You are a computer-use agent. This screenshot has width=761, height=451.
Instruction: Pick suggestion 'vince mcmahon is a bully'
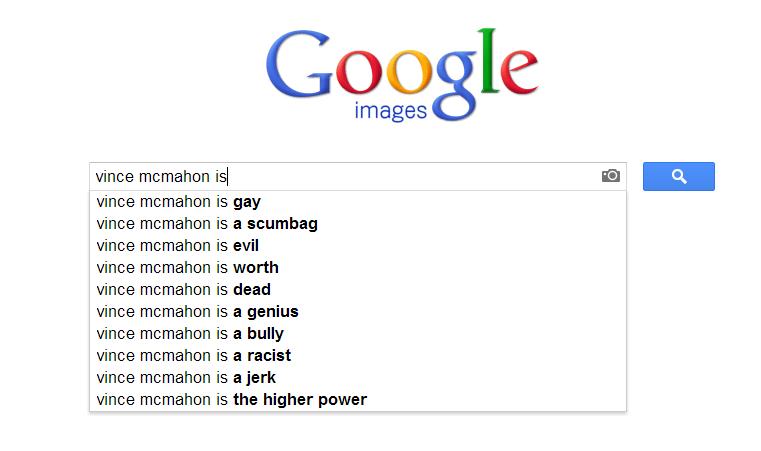(x=358, y=334)
